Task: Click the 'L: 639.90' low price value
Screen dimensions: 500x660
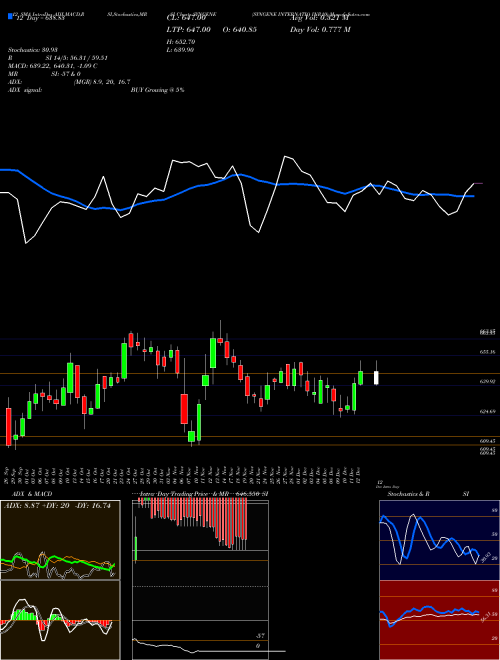Action: click(x=180, y=50)
